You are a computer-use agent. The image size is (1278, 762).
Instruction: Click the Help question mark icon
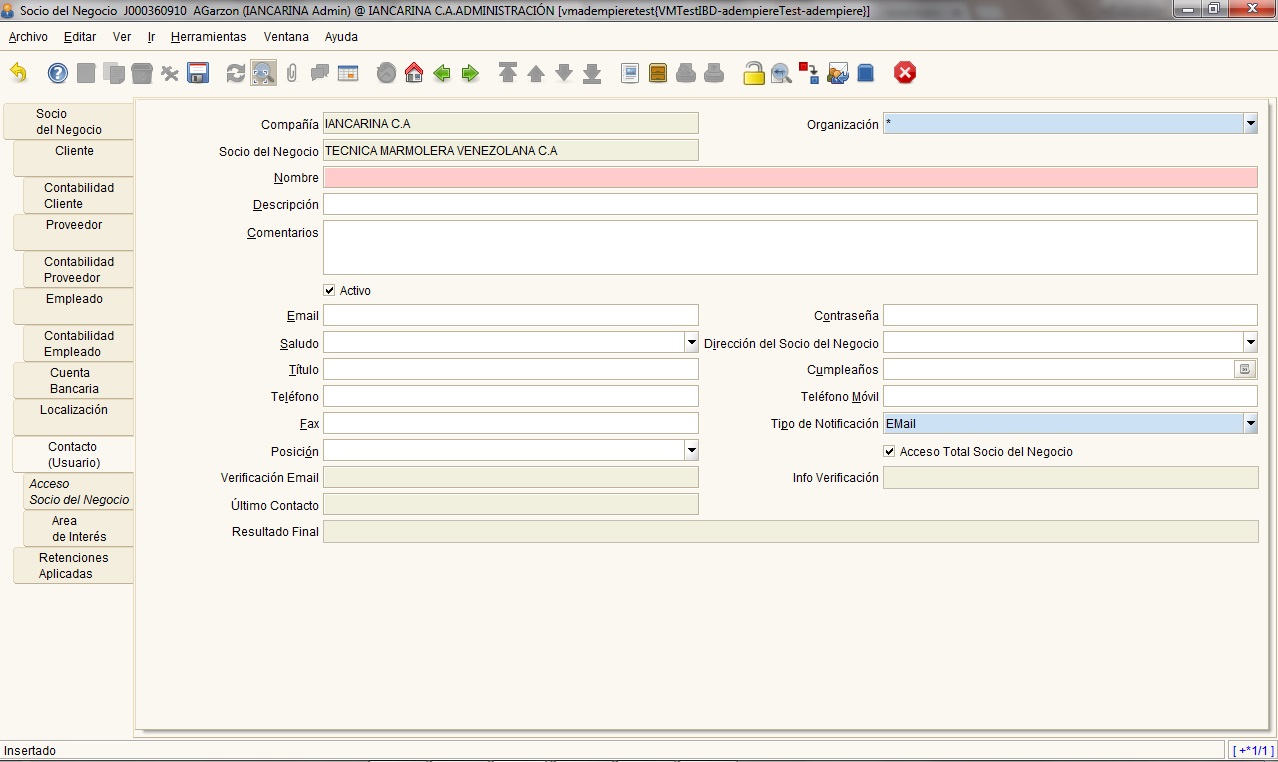58,73
